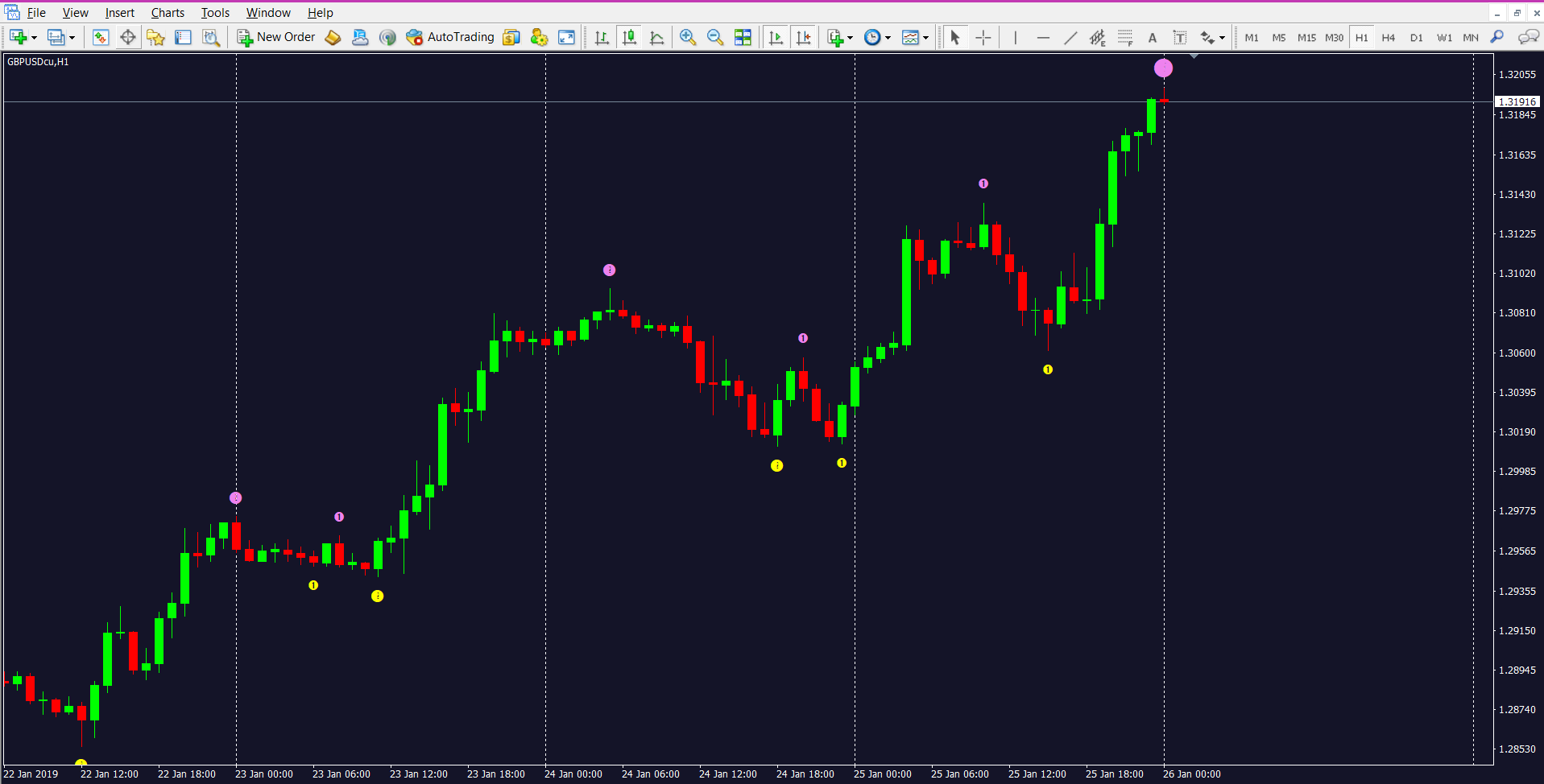Viewport: 1544px width, 784px height.
Task: Open the chat bubbles icon
Action: (1528, 37)
